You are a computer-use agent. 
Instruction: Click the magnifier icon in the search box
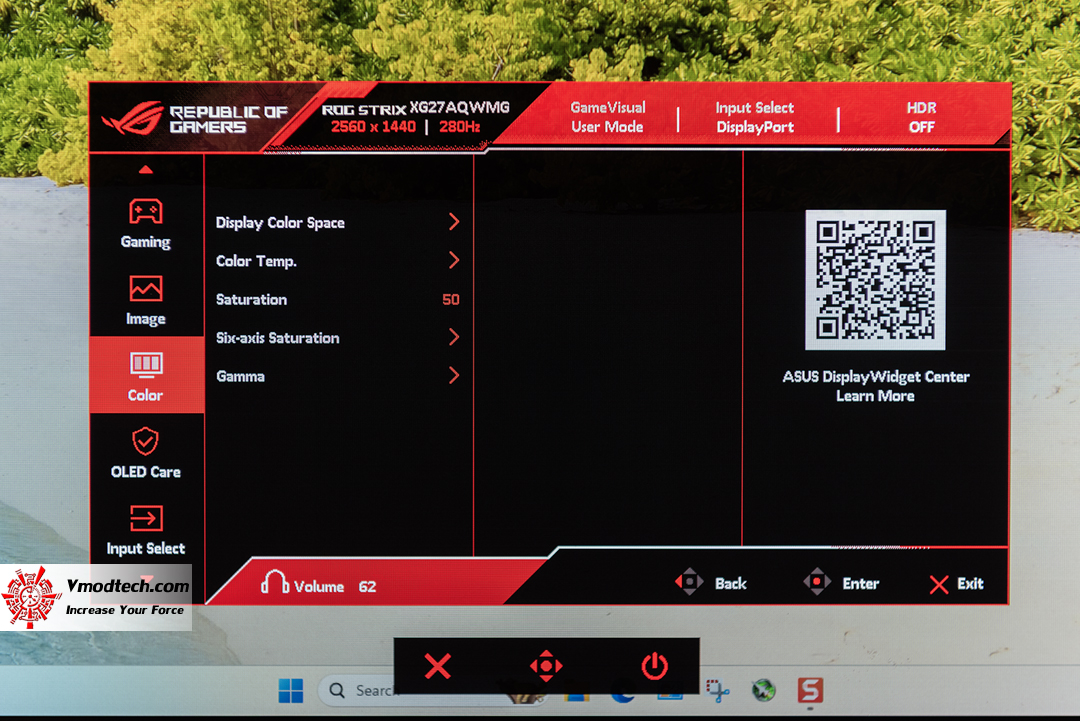coord(337,690)
